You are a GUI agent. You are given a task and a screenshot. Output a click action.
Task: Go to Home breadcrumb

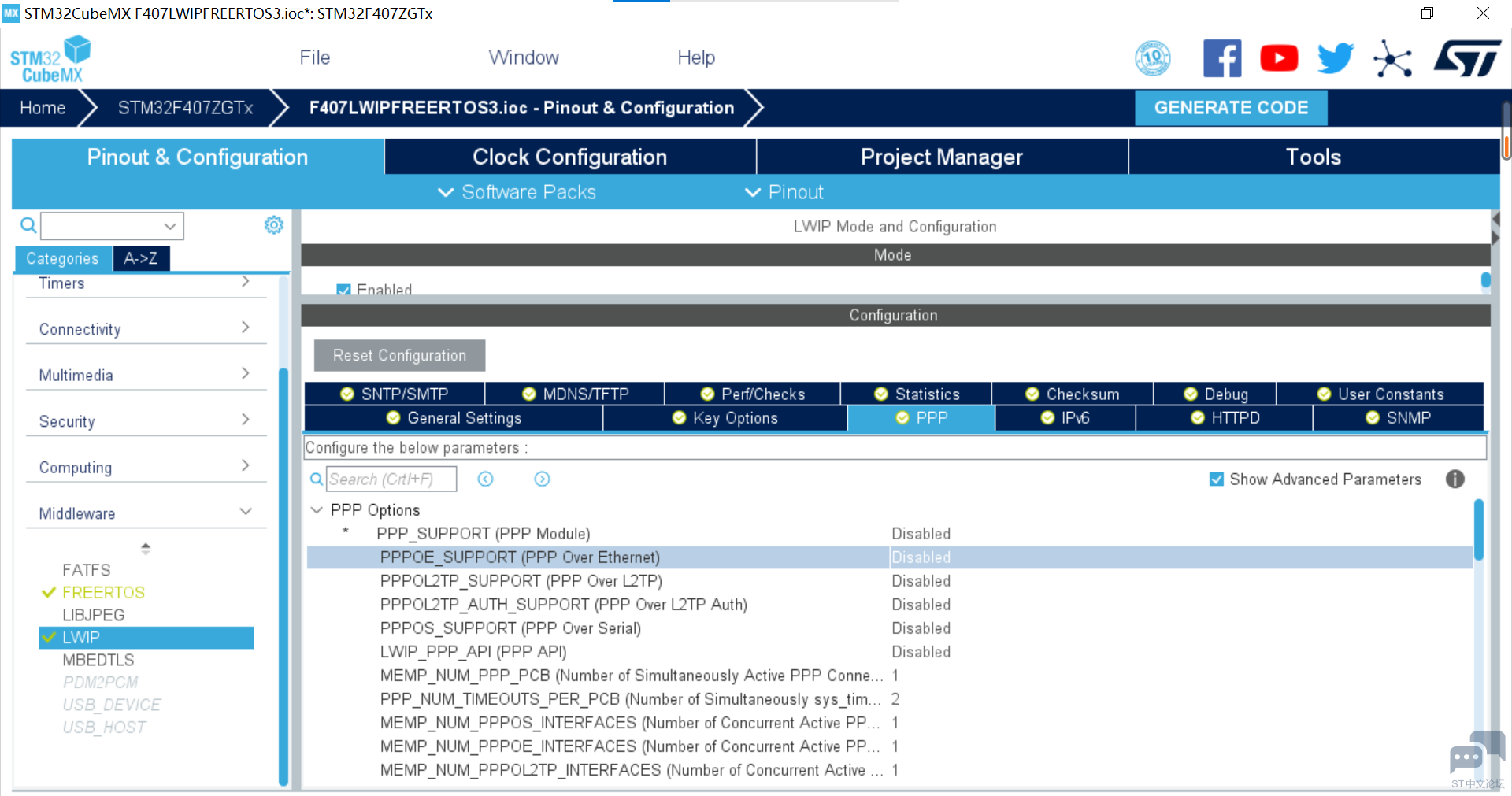point(43,108)
